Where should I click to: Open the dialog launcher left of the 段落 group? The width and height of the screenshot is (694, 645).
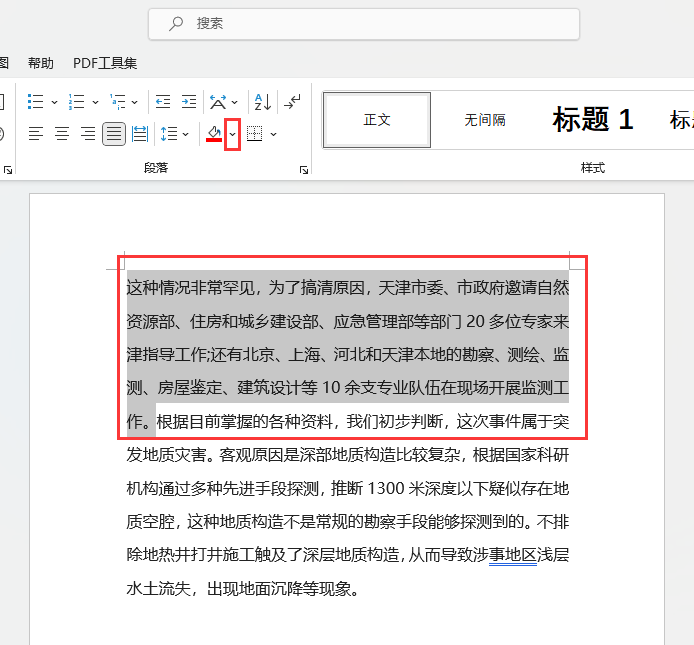[8, 170]
